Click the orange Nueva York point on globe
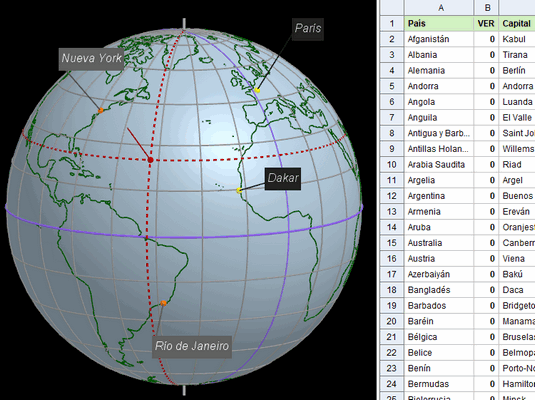Image resolution: width=535 pixels, height=400 pixels. (x=101, y=110)
